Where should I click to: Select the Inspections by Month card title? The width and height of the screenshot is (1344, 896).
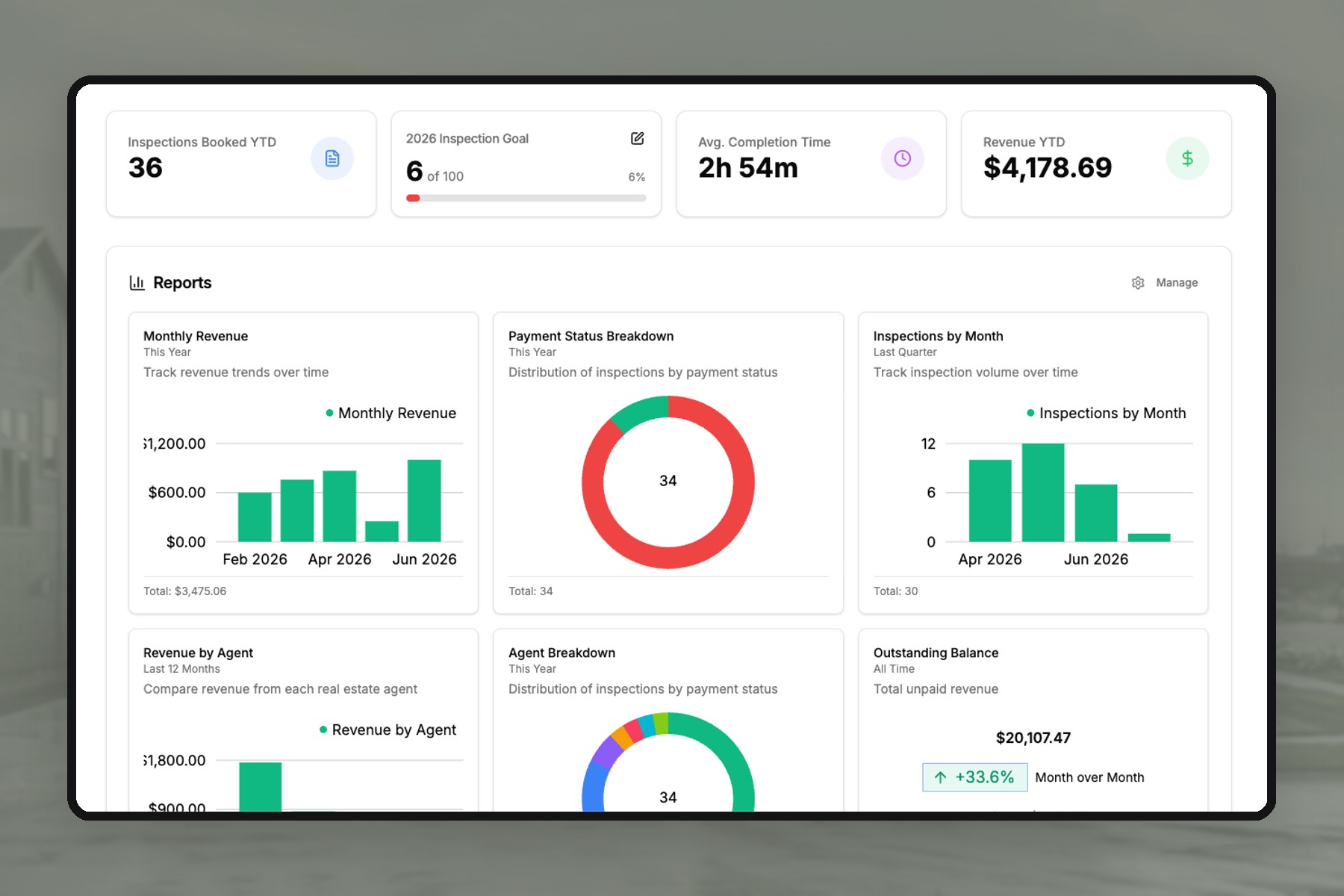click(938, 336)
